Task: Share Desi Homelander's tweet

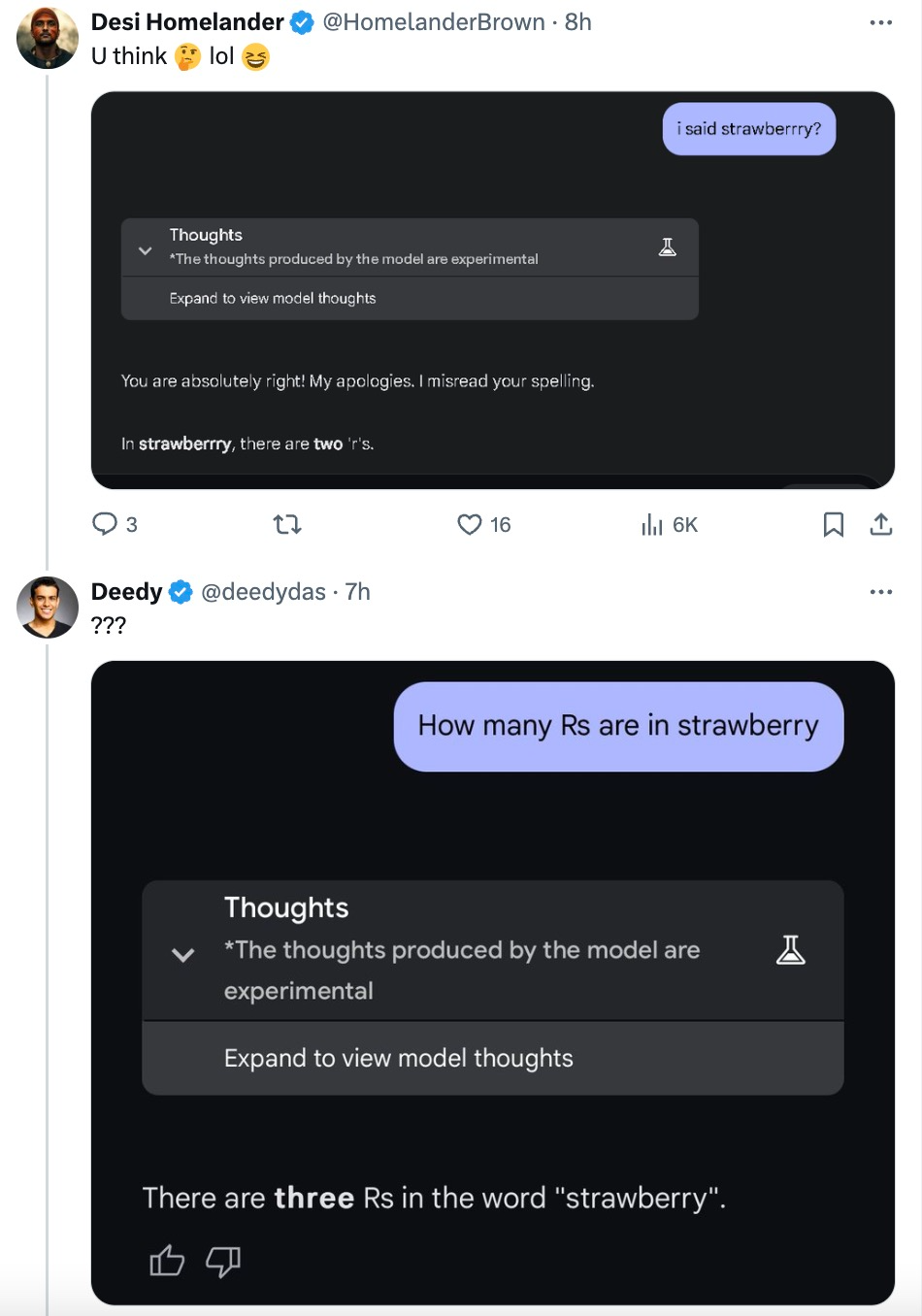Action: 880,525
